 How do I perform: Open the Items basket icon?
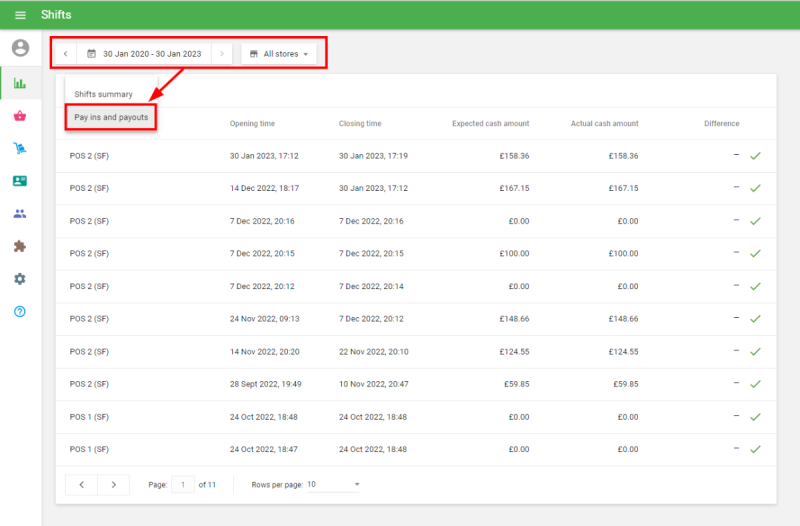(20, 116)
